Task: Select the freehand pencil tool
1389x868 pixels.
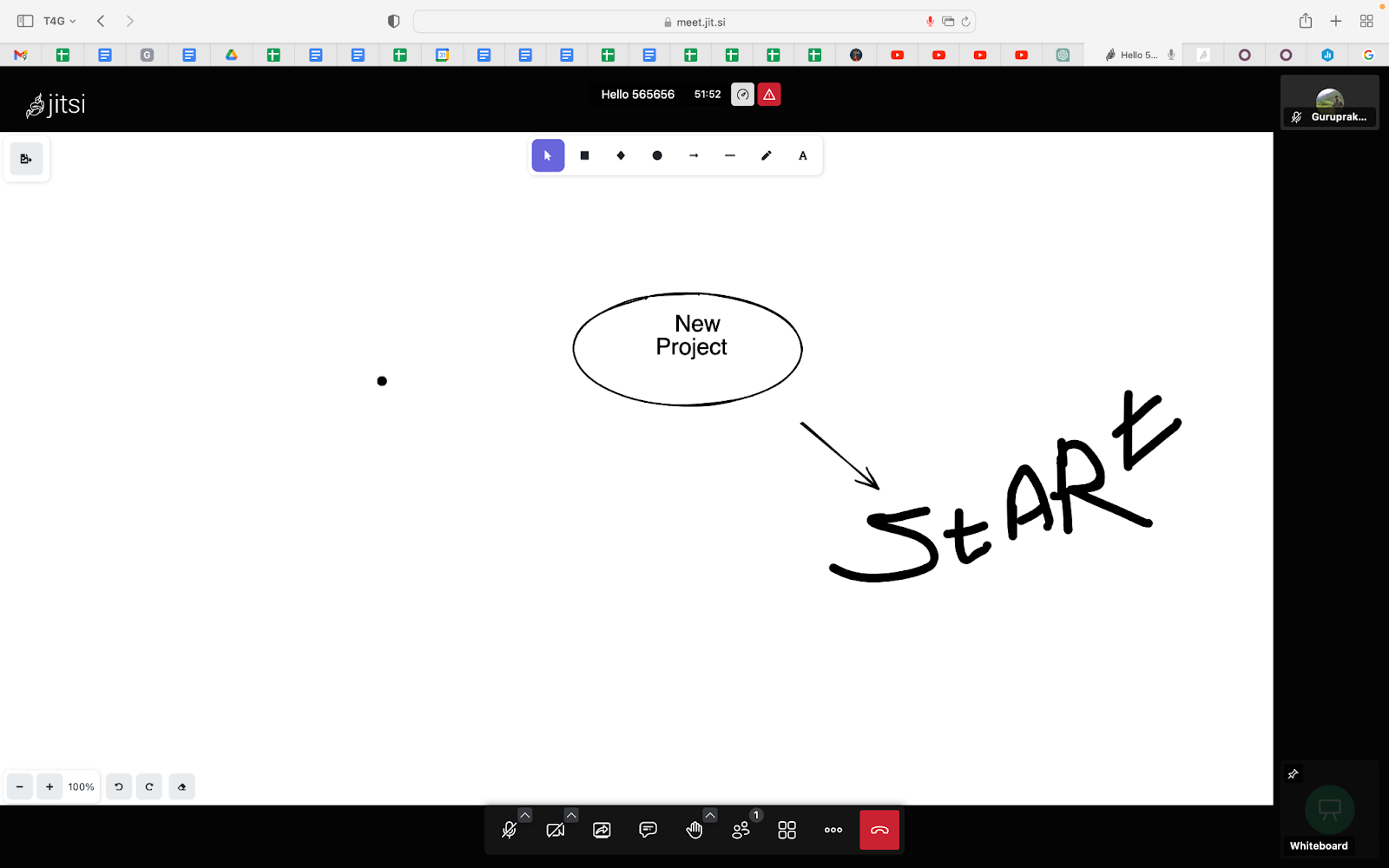Action: tap(767, 155)
